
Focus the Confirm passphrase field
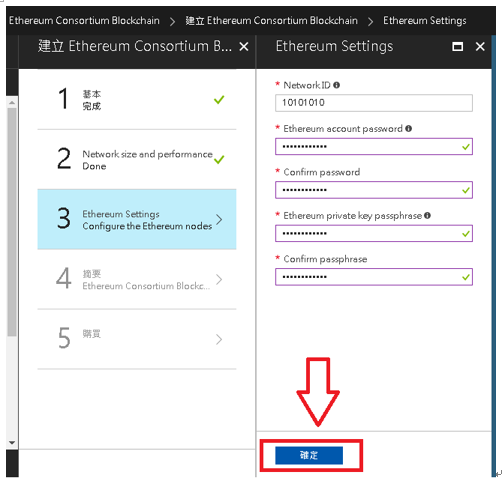pyautogui.click(x=374, y=277)
